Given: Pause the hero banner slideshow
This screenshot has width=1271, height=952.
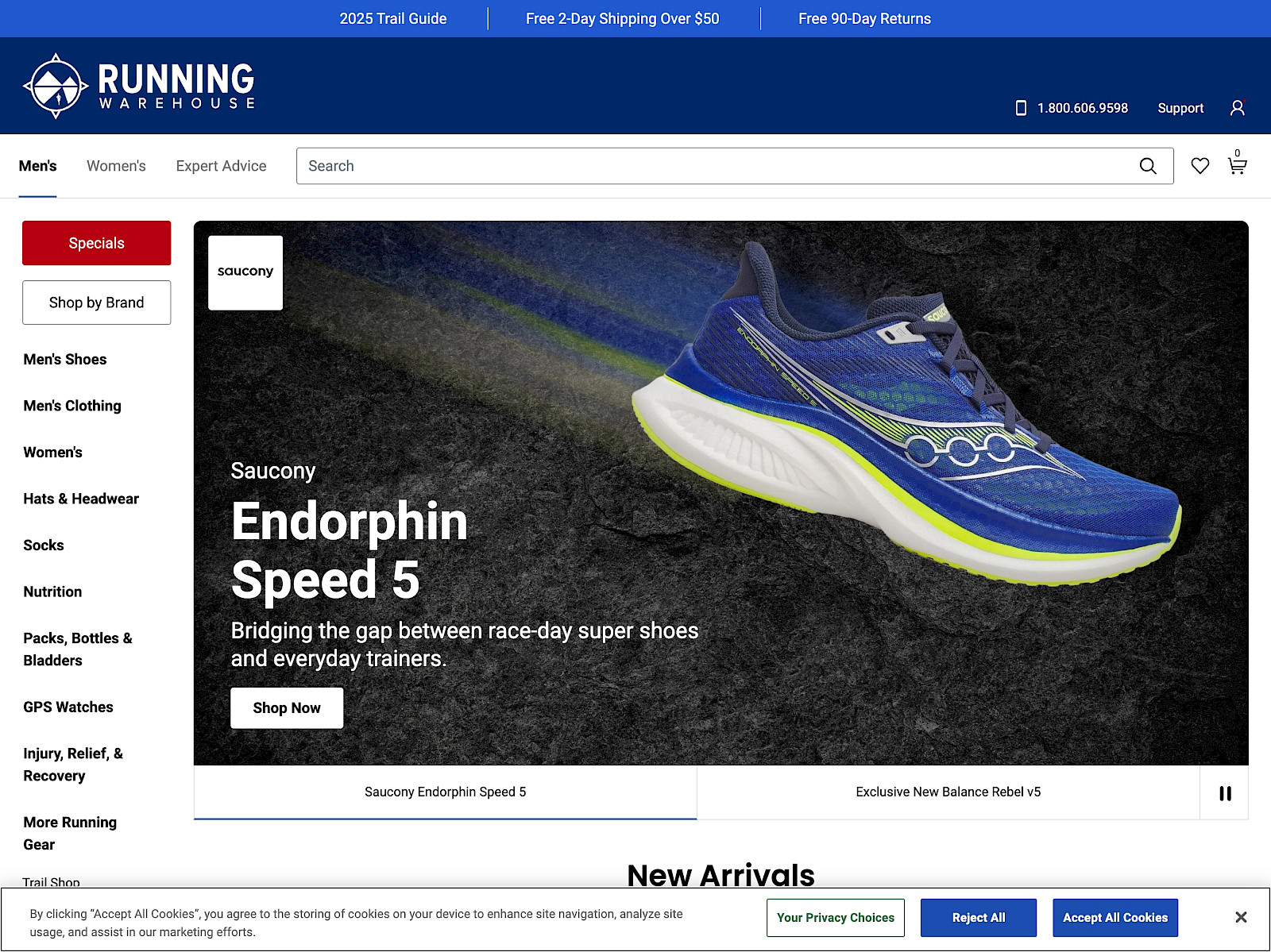Looking at the screenshot, I should pyautogui.click(x=1224, y=792).
